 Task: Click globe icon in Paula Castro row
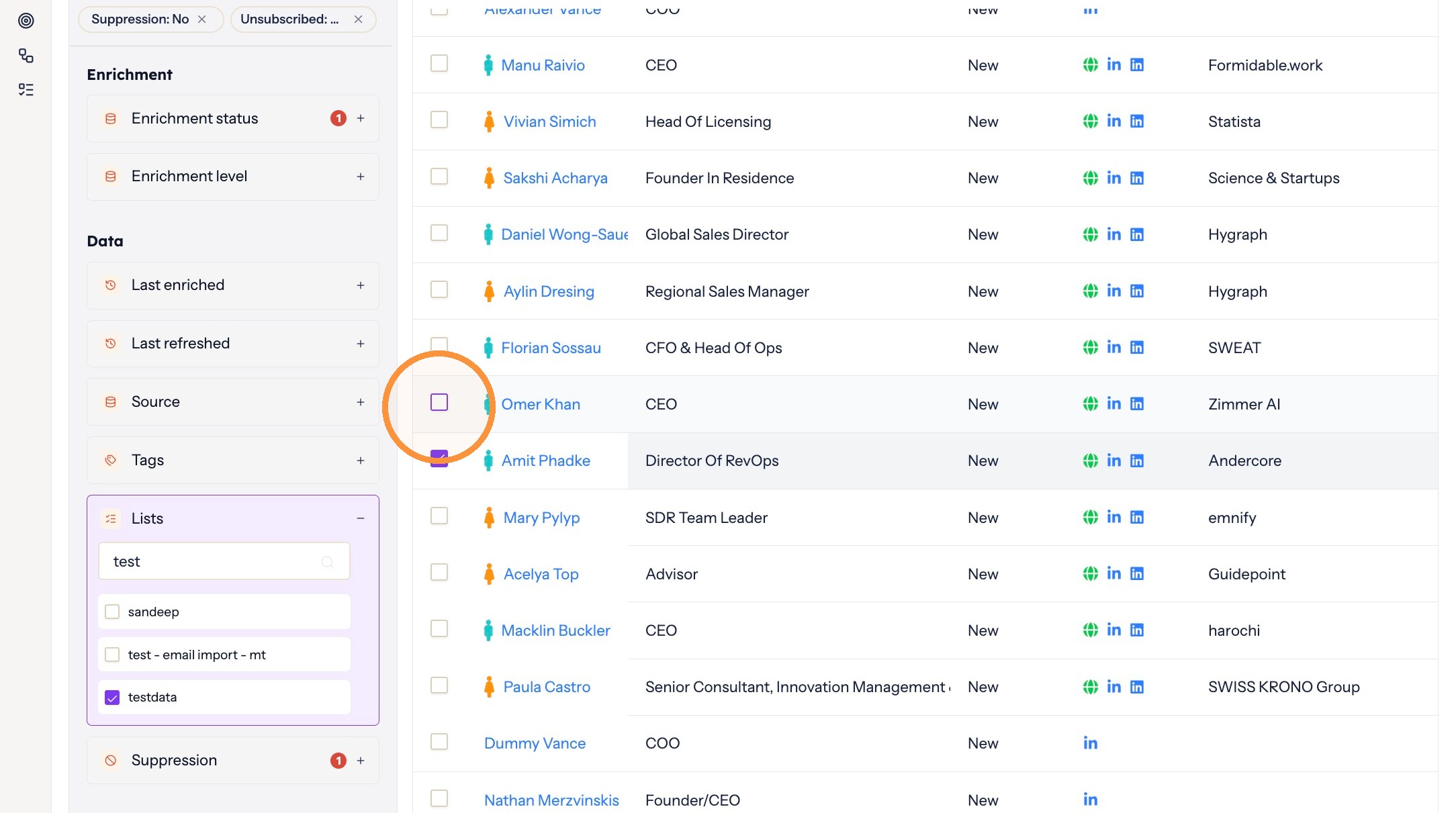(1091, 686)
